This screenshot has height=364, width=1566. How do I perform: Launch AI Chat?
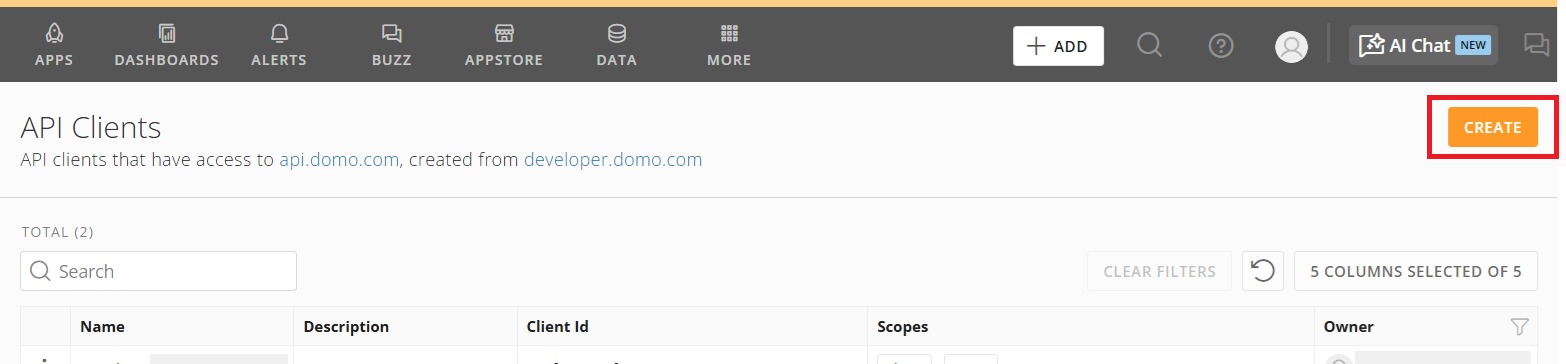pyautogui.click(x=1424, y=45)
